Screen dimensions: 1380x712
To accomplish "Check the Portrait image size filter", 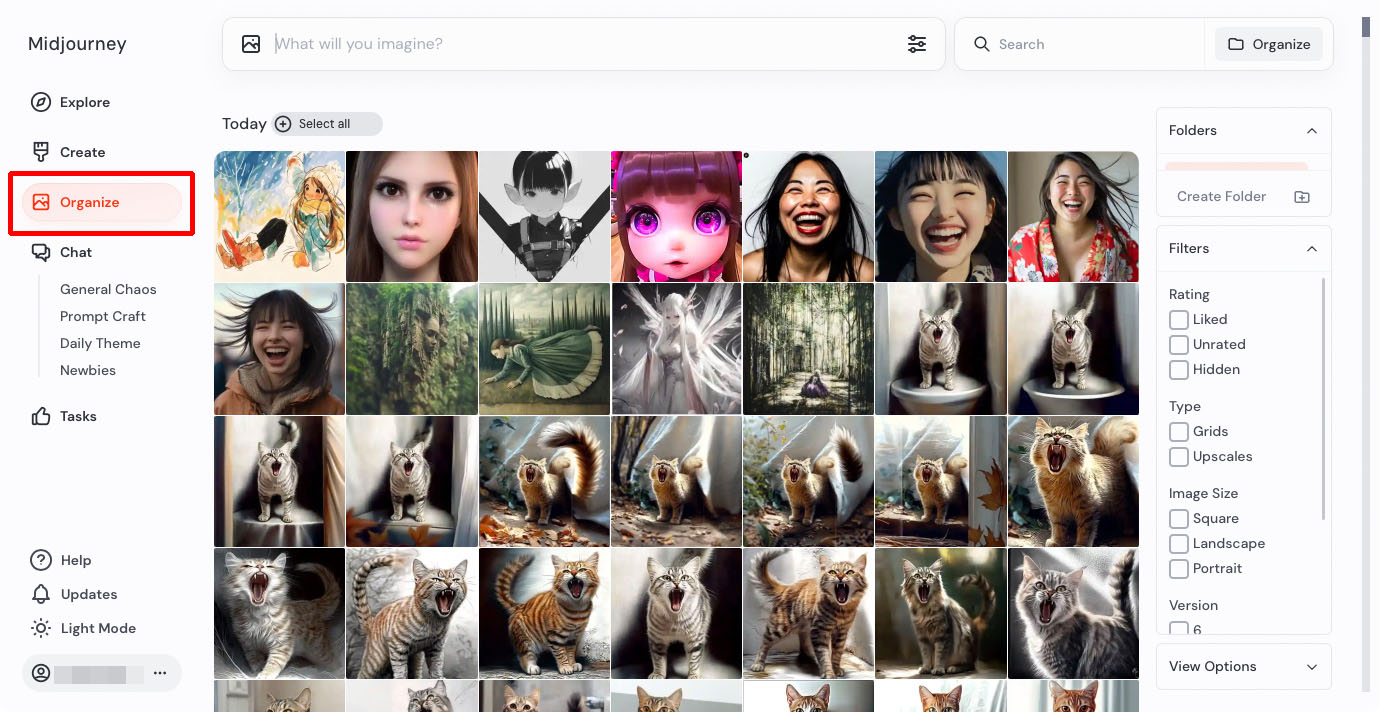I will 1179,568.
